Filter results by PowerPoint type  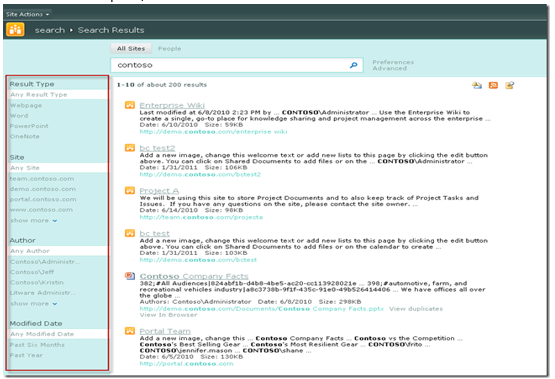[29, 126]
